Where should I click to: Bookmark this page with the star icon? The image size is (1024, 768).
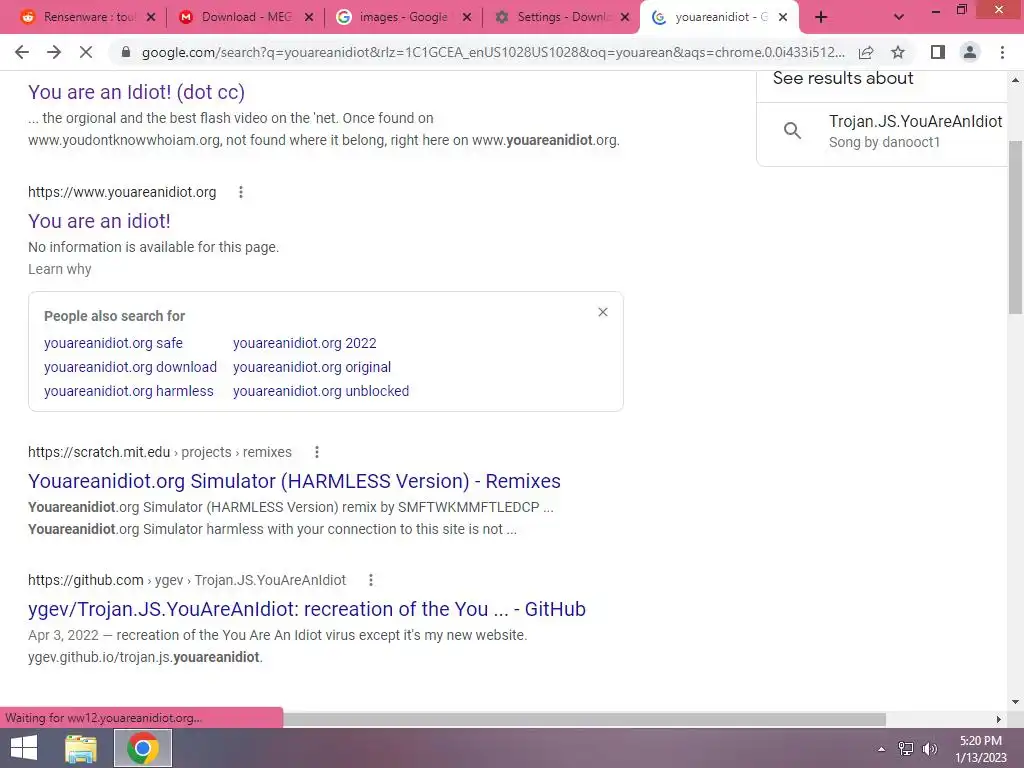[898, 52]
